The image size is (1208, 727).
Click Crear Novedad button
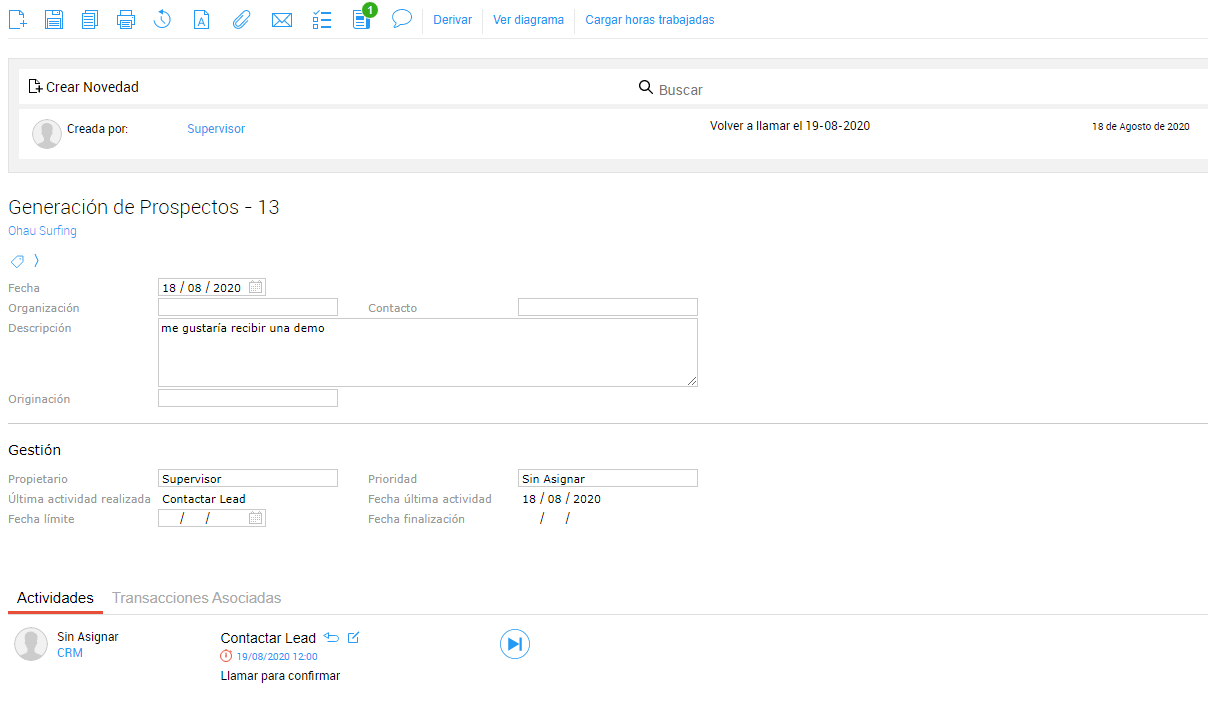point(84,87)
